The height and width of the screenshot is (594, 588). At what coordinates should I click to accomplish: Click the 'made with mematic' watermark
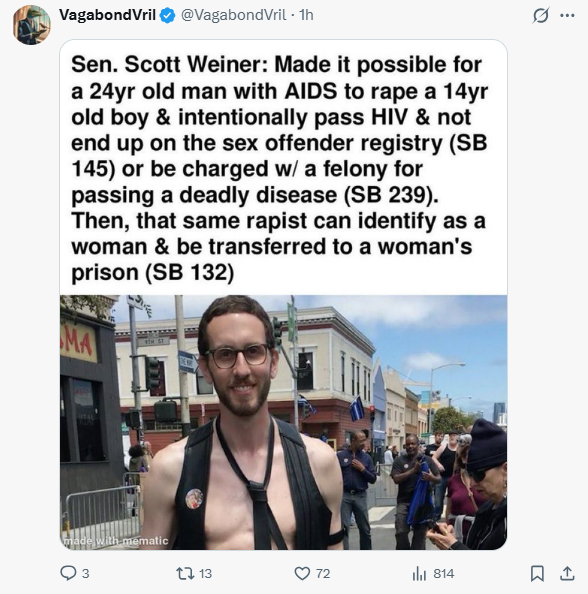click(116, 541)
